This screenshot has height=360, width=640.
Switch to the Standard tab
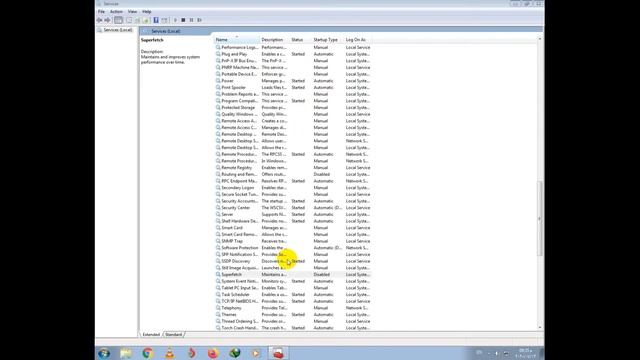click(x=174, y=335)
